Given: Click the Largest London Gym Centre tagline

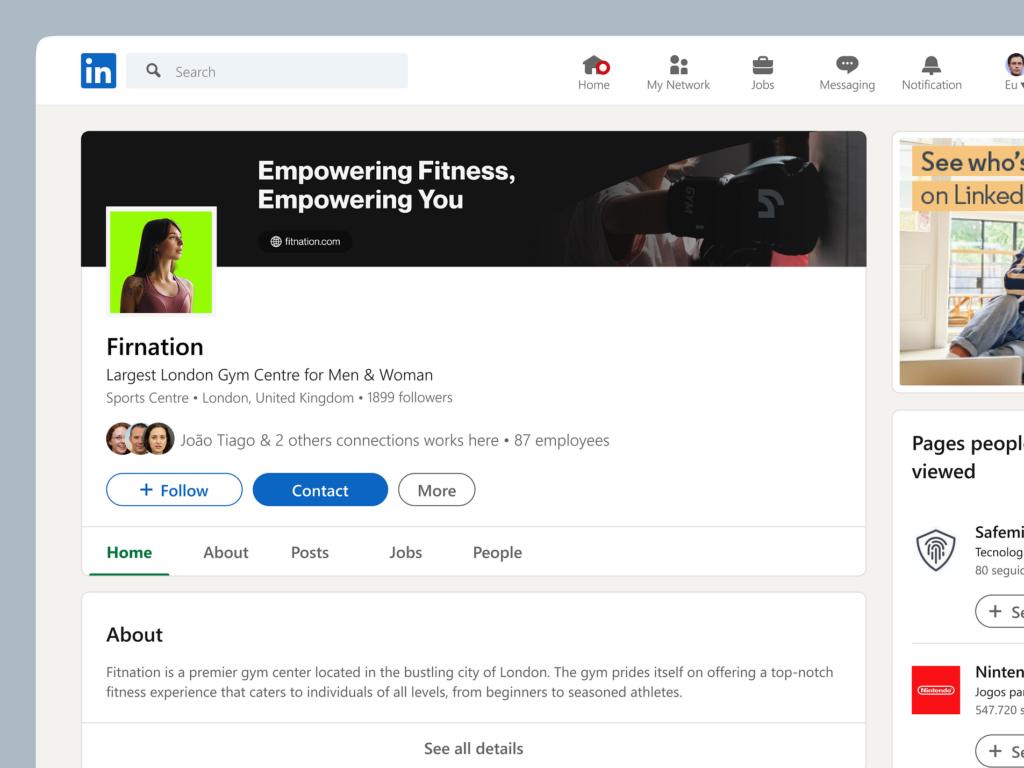Looking at the screenshot, I should tap(270, 375).
